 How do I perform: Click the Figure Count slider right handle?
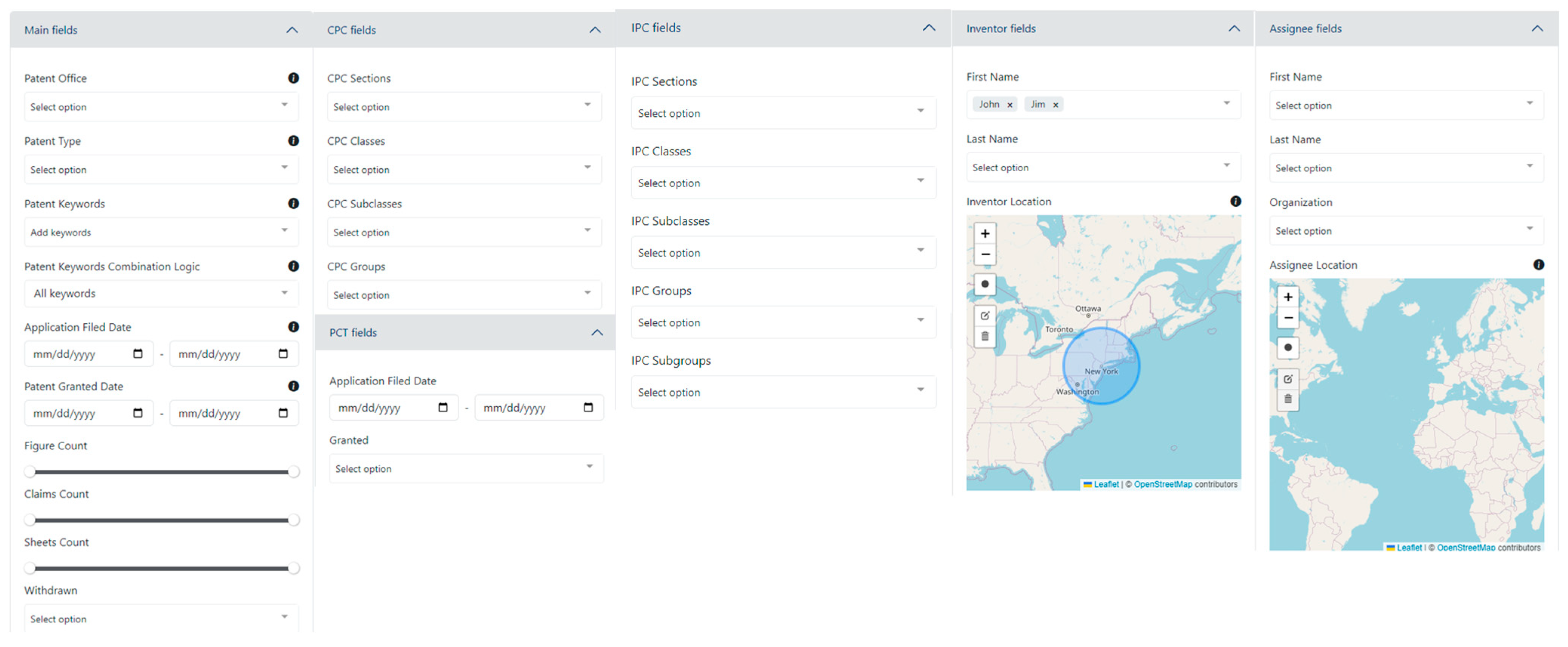pyautogui.click(x=293, y=472)
